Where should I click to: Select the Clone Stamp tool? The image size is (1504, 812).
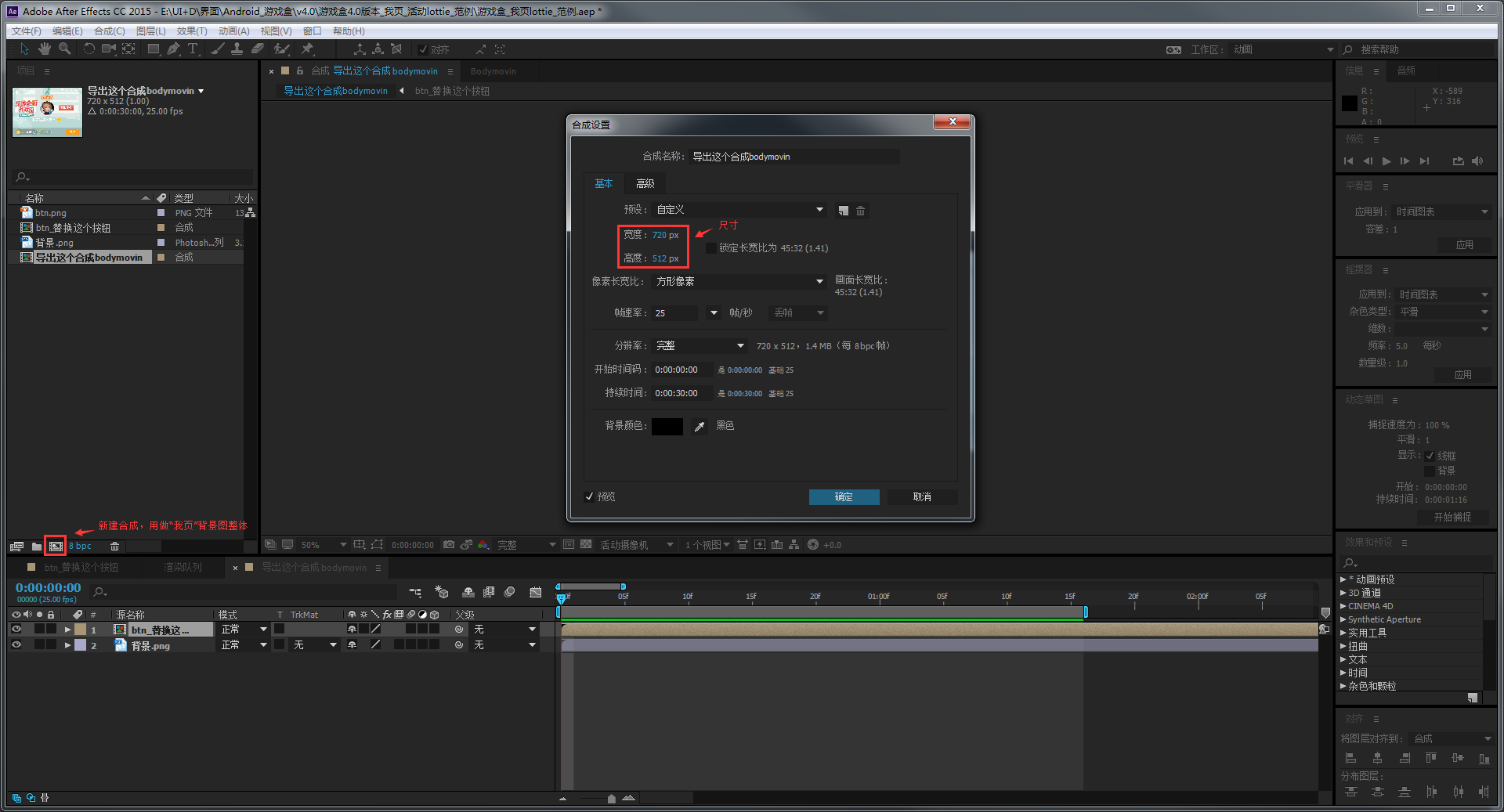(x=237, y=49)
